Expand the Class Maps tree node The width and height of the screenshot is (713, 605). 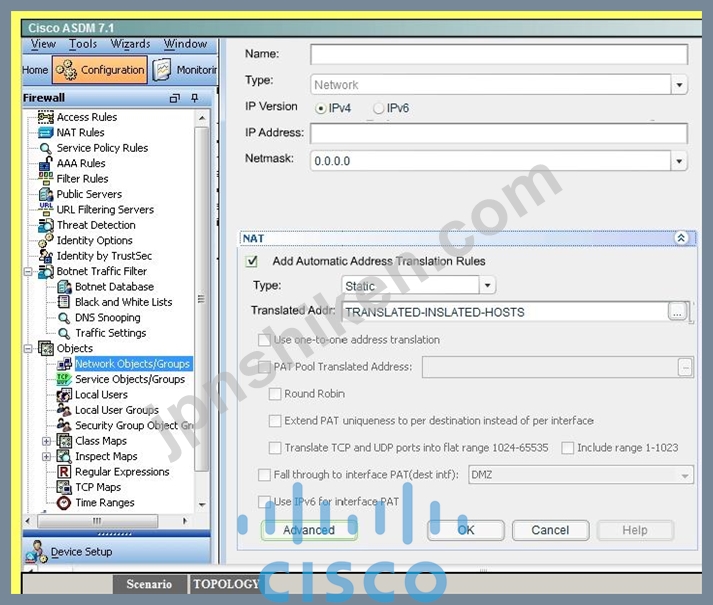46,441
